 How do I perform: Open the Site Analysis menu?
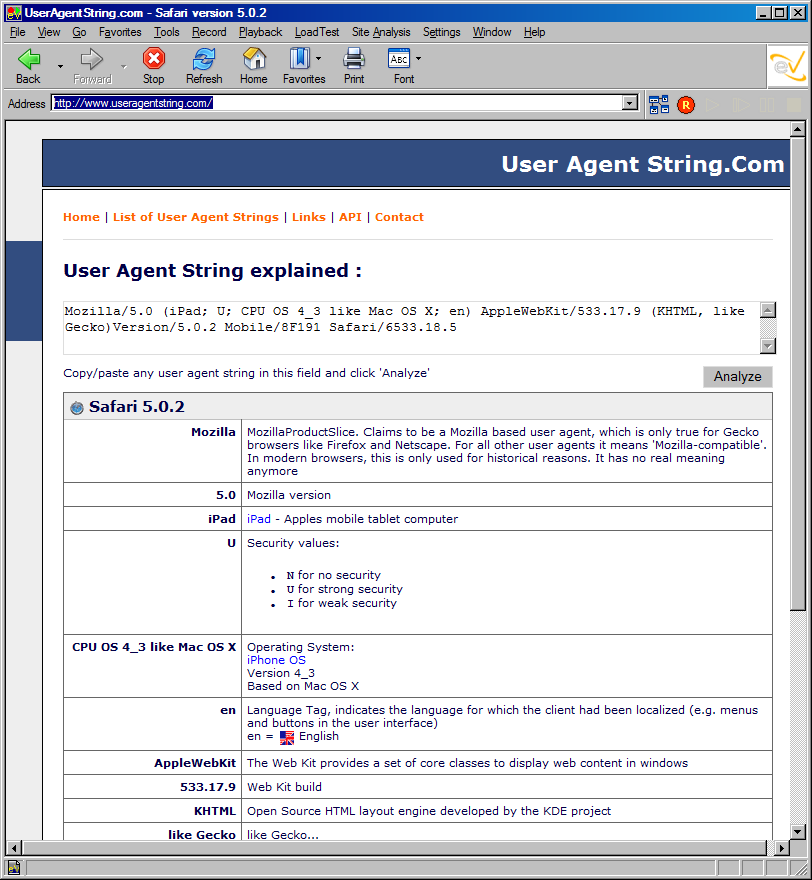pos(381,32)
